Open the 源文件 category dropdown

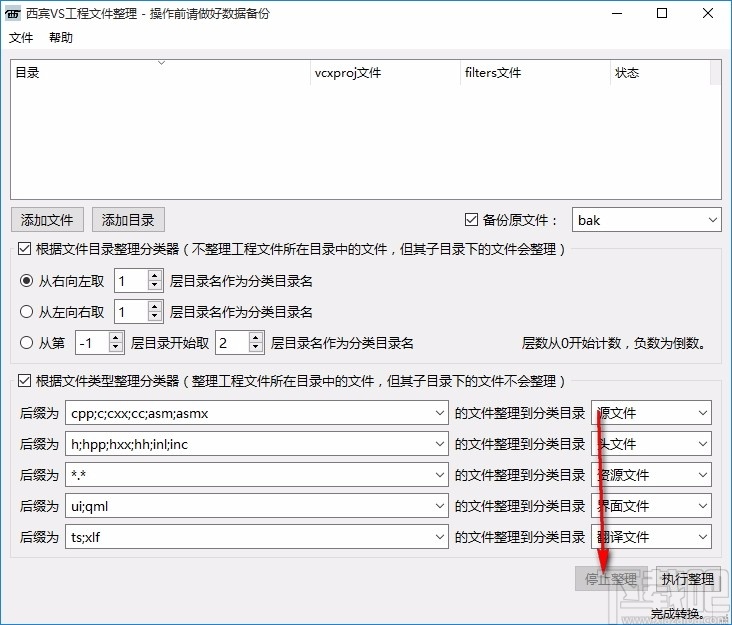pyautogui.click(x=651, y=413)
